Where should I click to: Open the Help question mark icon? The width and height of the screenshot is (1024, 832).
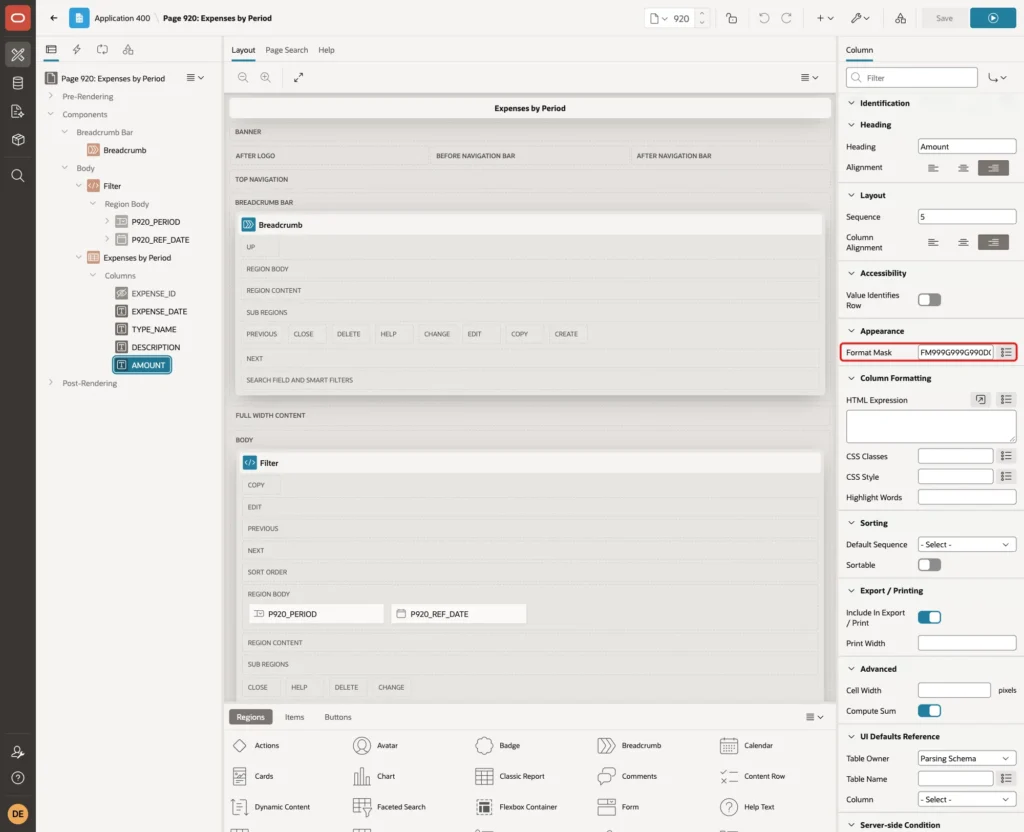pyautogui.click(x=18, y=778)
